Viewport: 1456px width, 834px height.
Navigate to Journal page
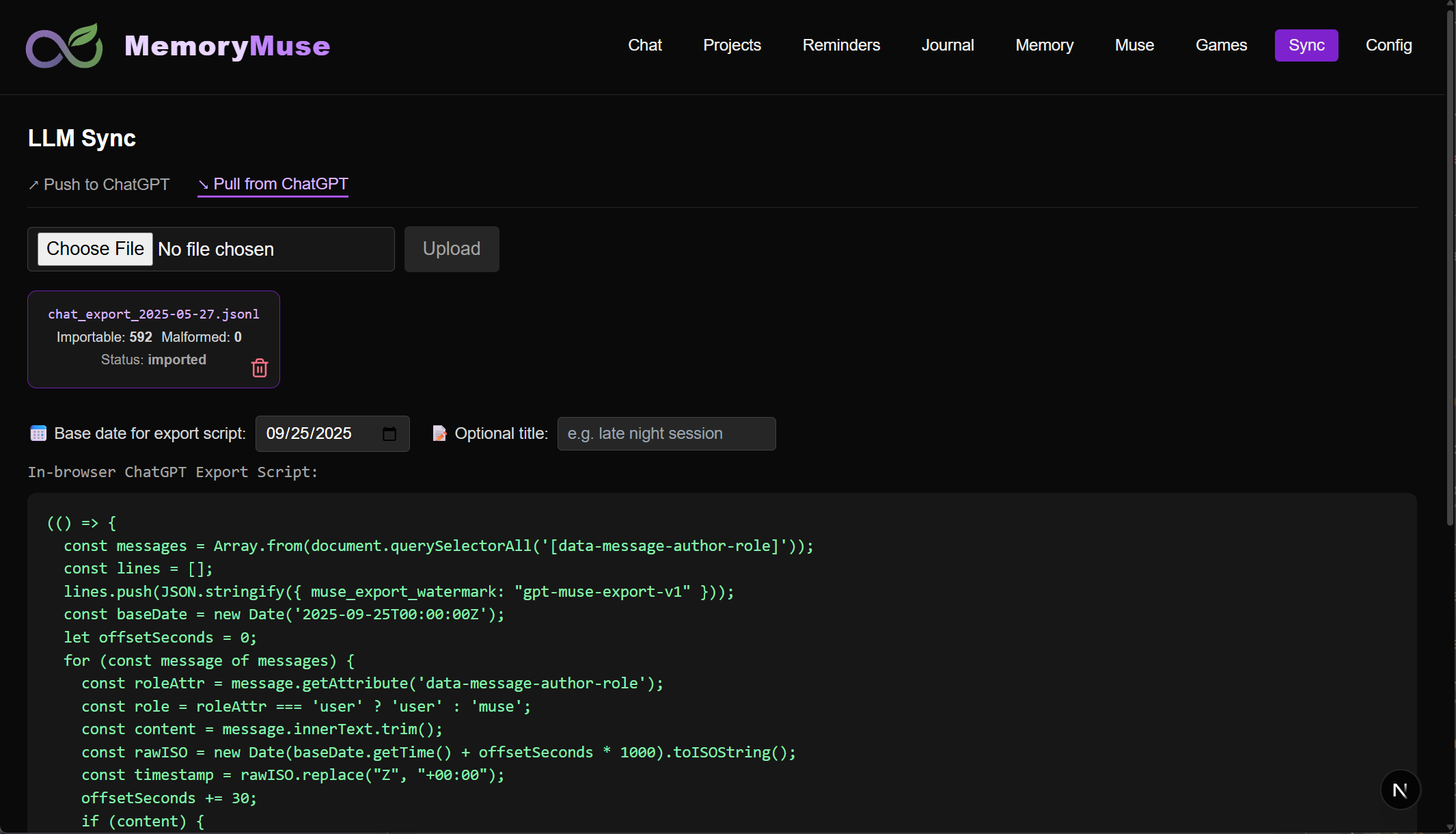(947, 45)
